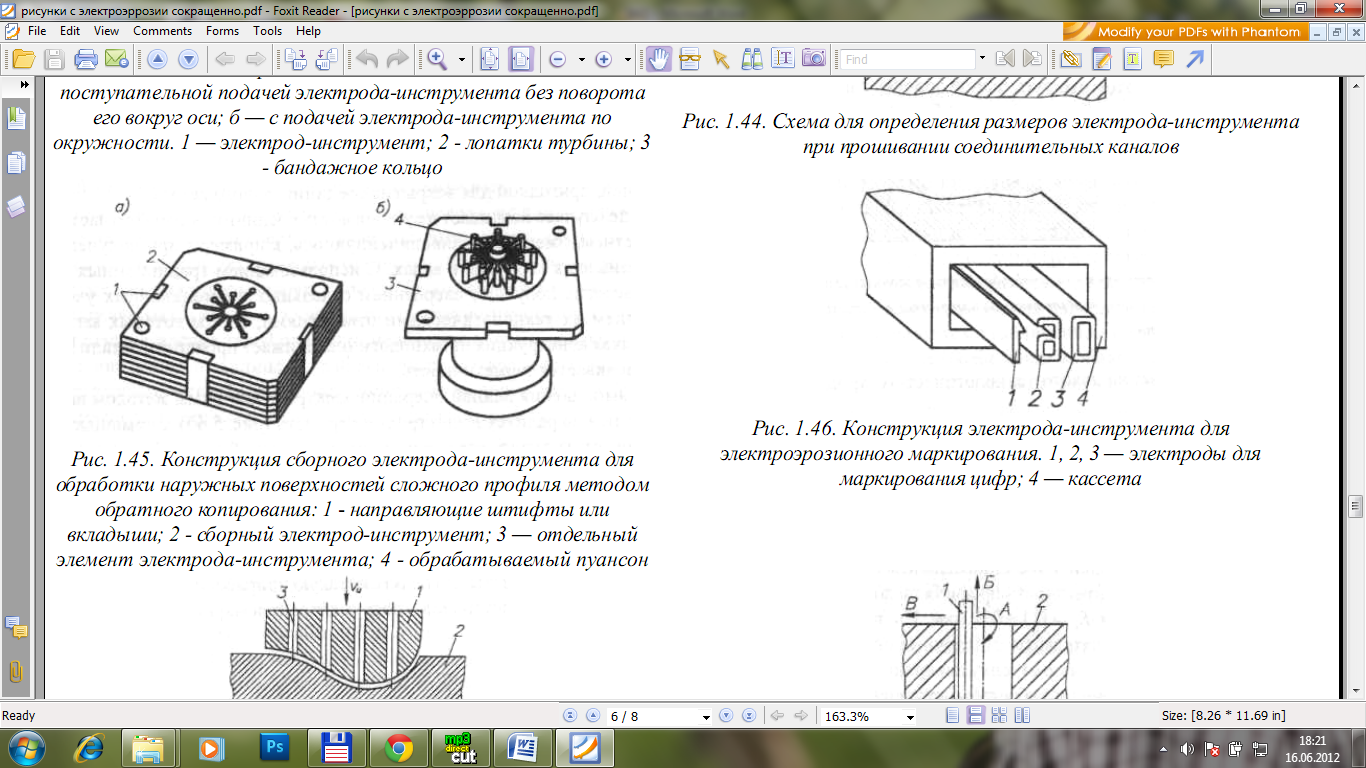1366x768 pixels.
Task: Click inside the Find search box
Action: click(x=907, y=59)
